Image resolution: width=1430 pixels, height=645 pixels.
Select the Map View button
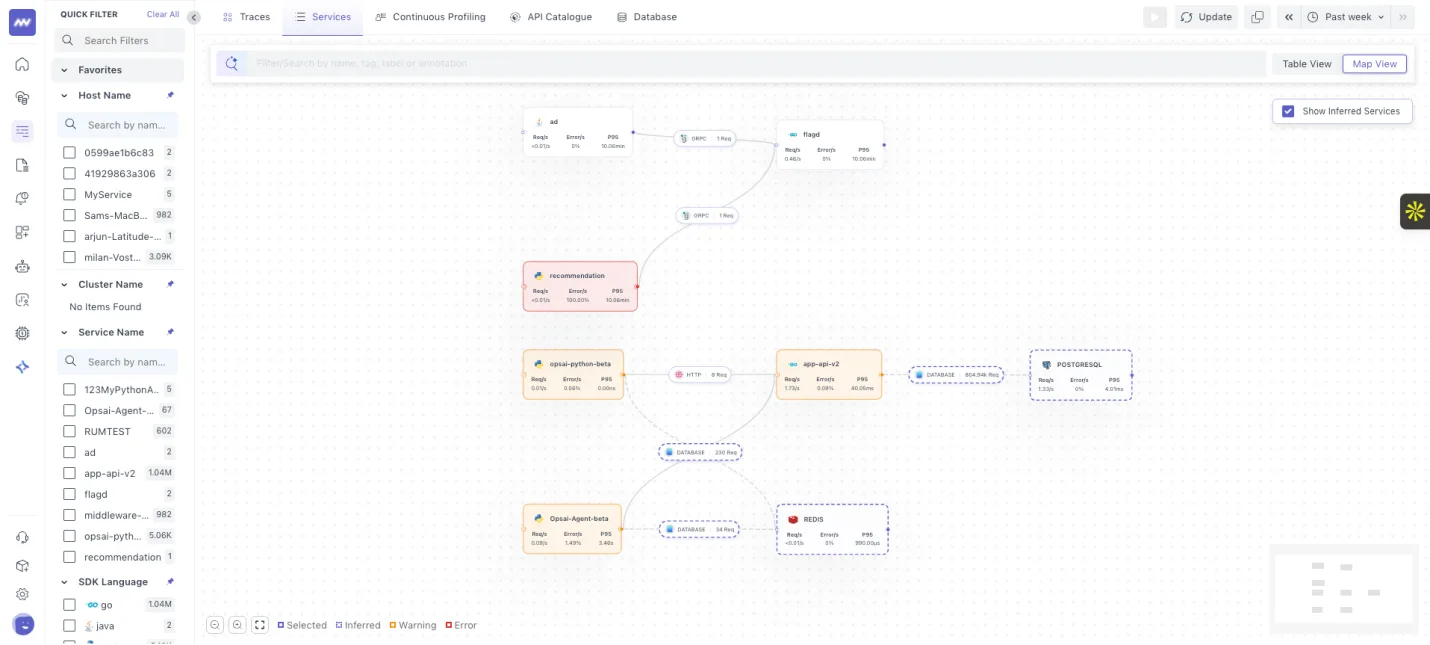(1374, 64)
